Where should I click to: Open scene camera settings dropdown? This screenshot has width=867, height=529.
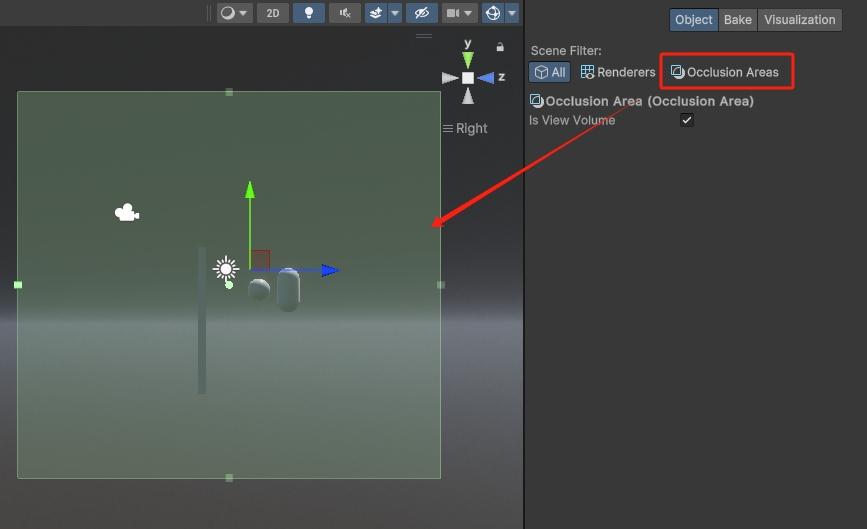click(459, 13)
